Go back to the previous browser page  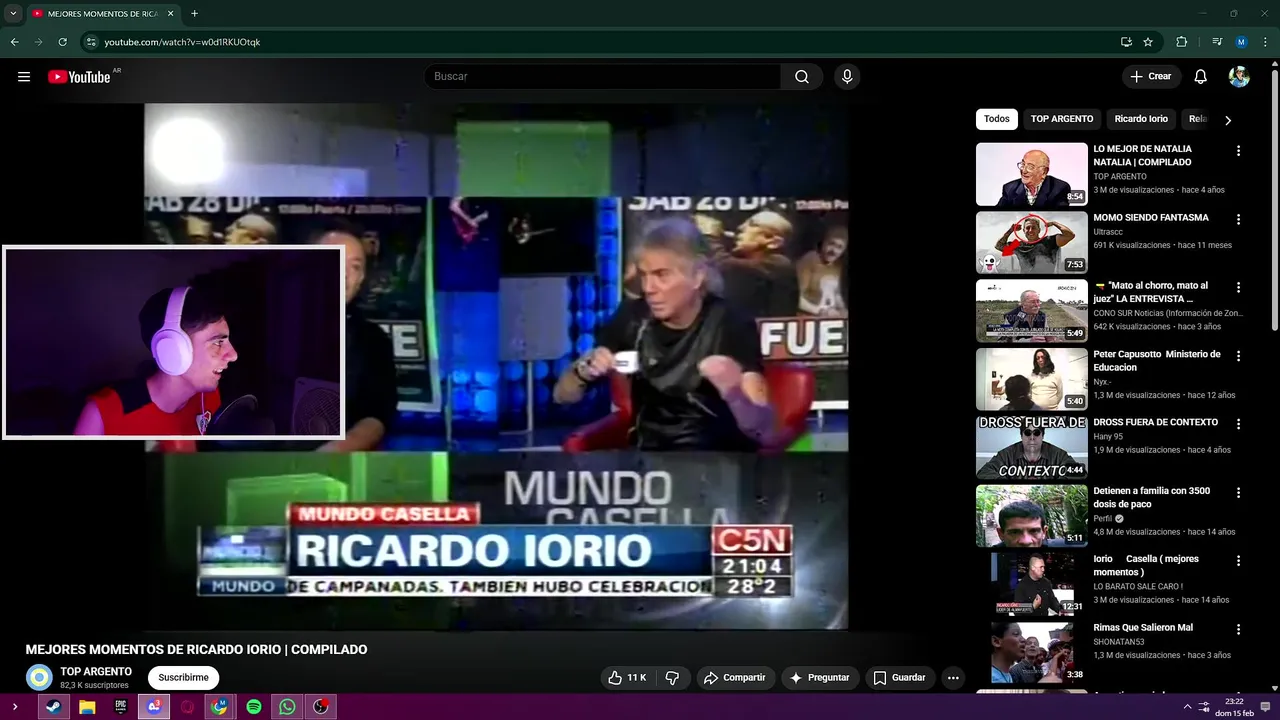pos(14,42)
